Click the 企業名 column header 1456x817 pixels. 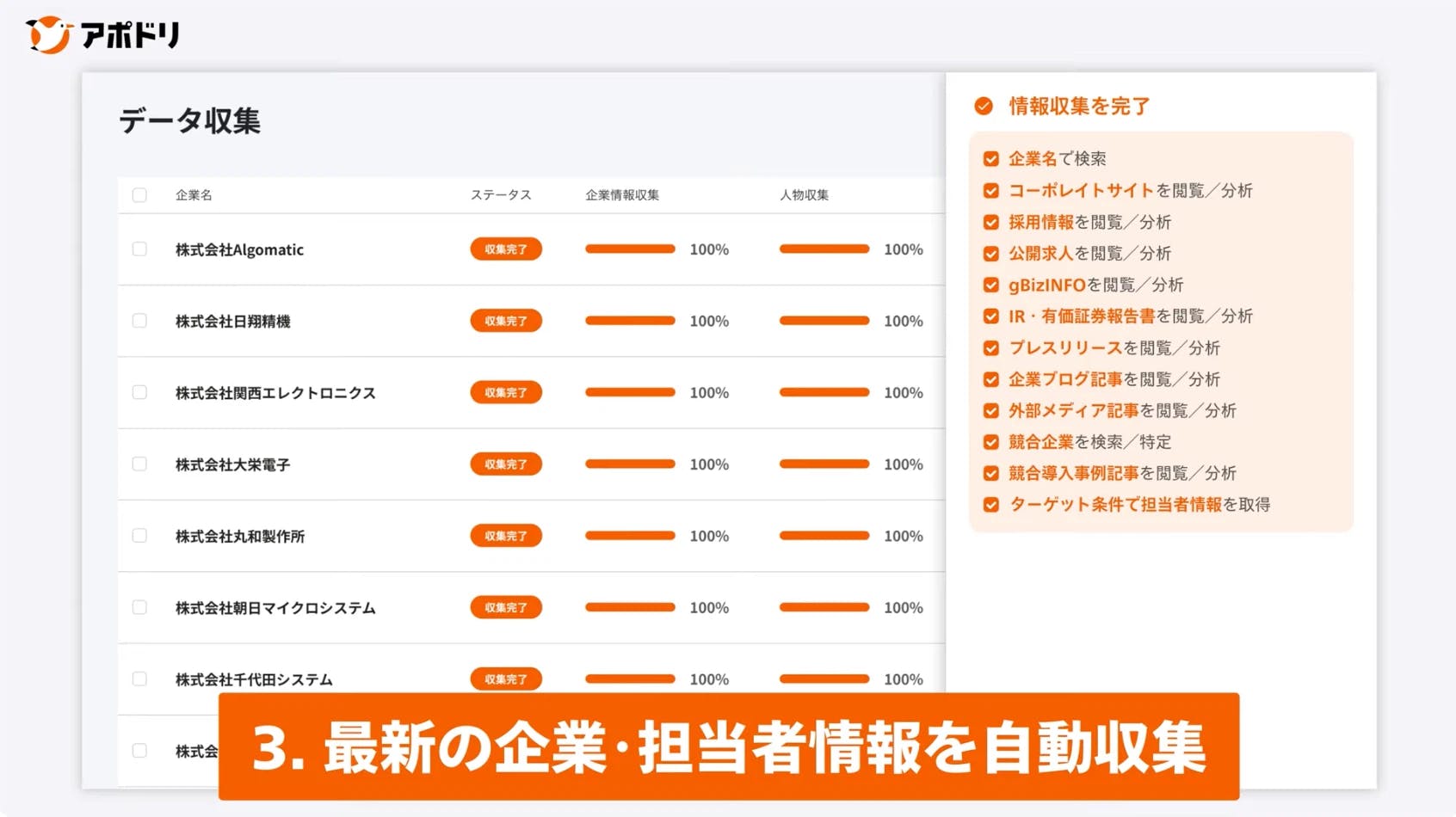coord(194,195)
